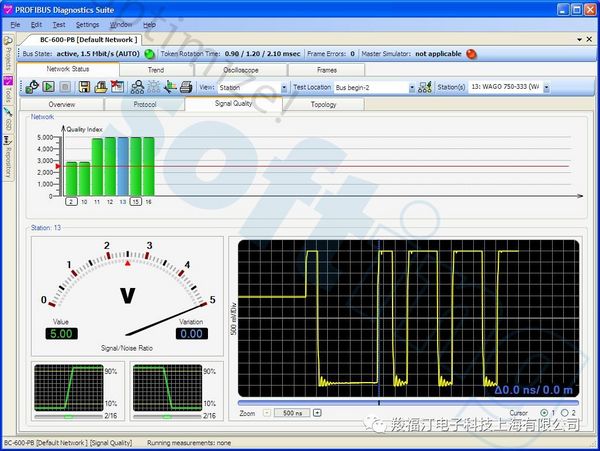Click the test location network icon
The width and height of the screenshot is (600, 451).
[x=425, y=87]
